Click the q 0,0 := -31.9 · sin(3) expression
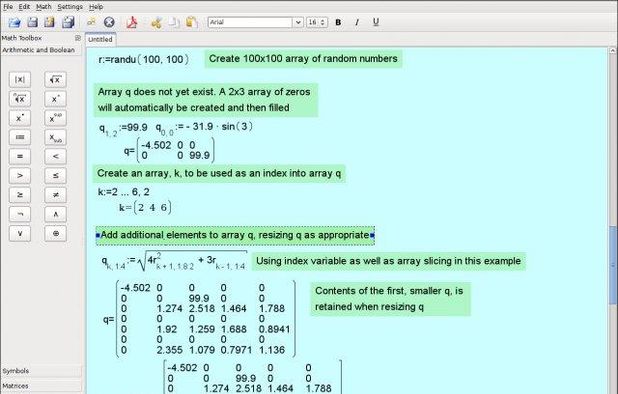Screen dimensions: 618x394 204,128
